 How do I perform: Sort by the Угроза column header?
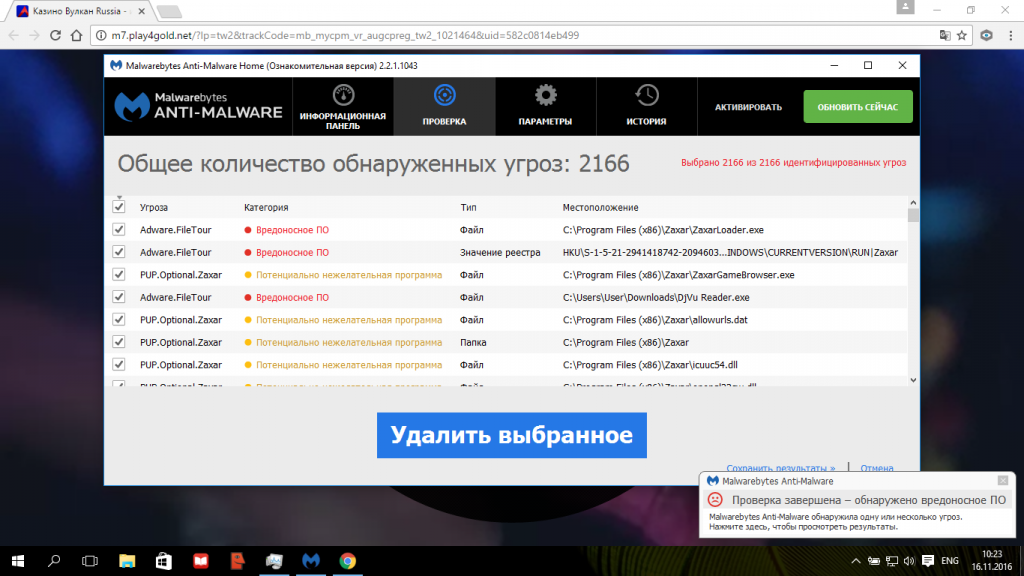(x=153, y=208)
